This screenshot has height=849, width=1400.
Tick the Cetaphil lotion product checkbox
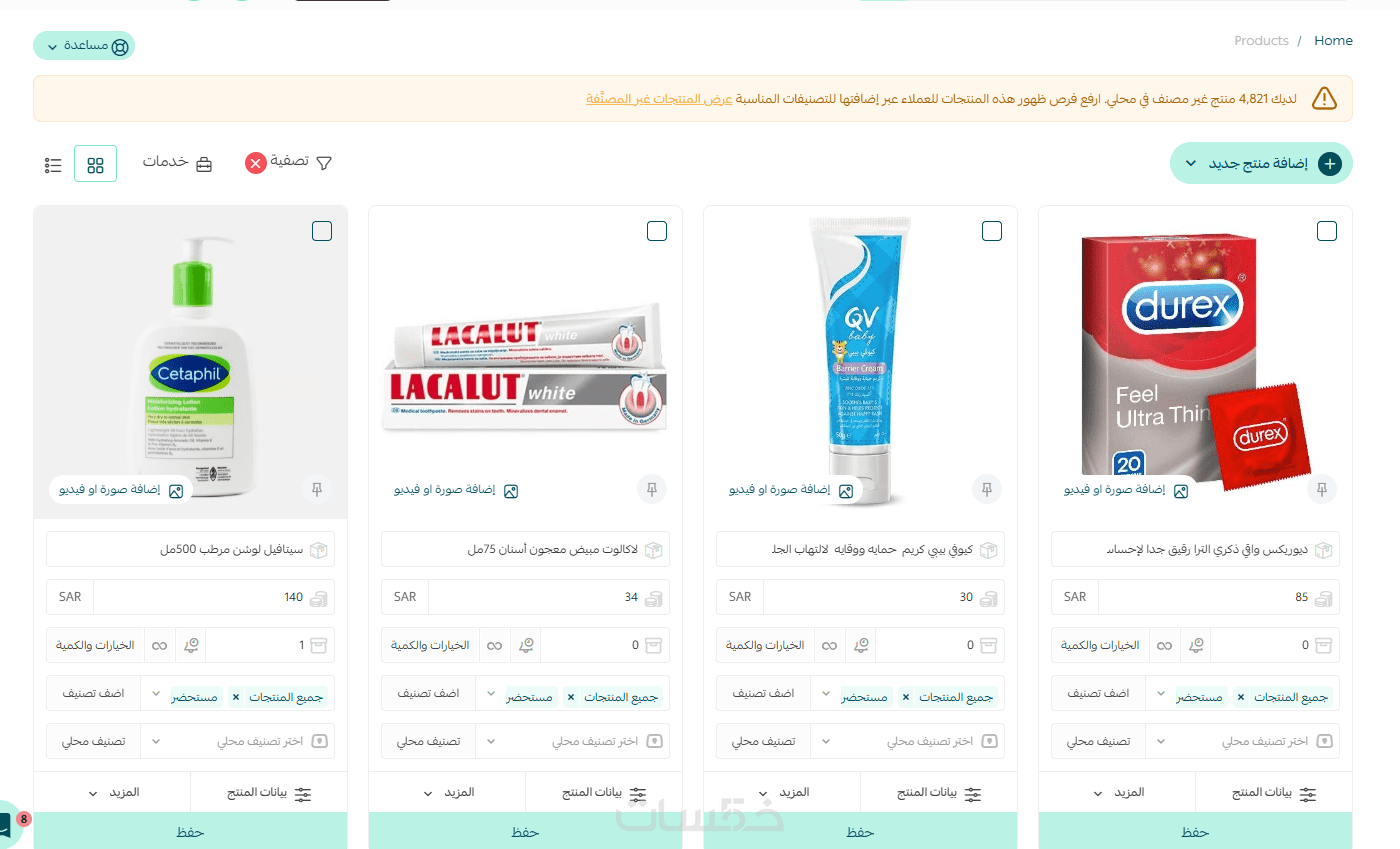point(322,231)
